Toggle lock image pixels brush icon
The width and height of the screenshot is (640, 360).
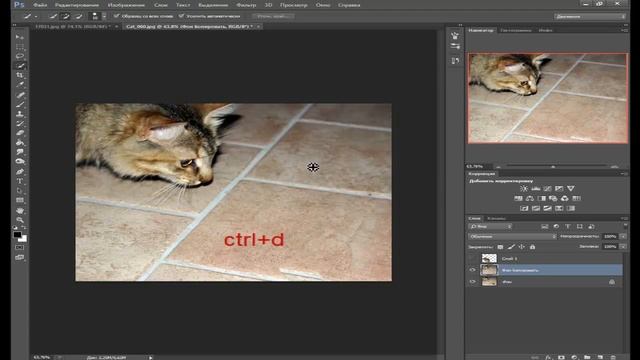click(x=511, y=247)
